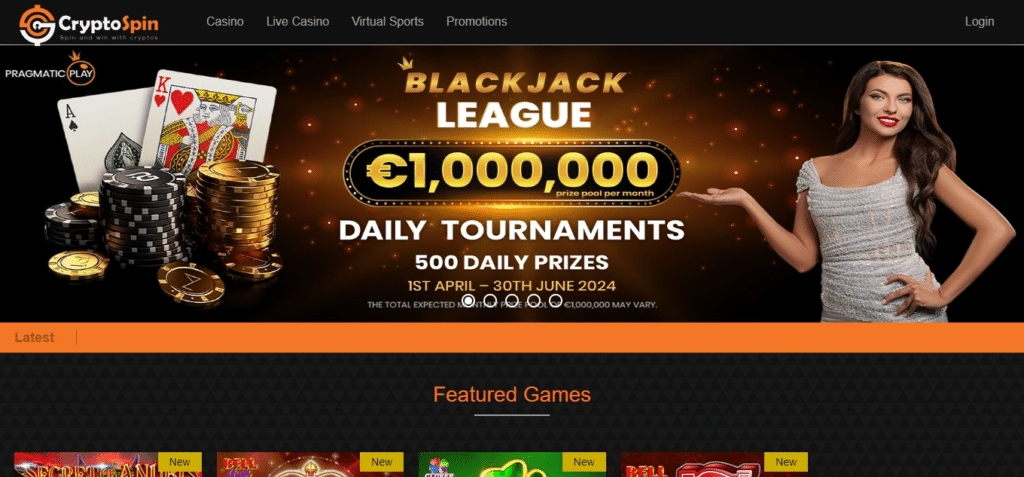This screenshot has height=477, width=1024.
Task: Go to Virtual Sports section
Action: 387,22
